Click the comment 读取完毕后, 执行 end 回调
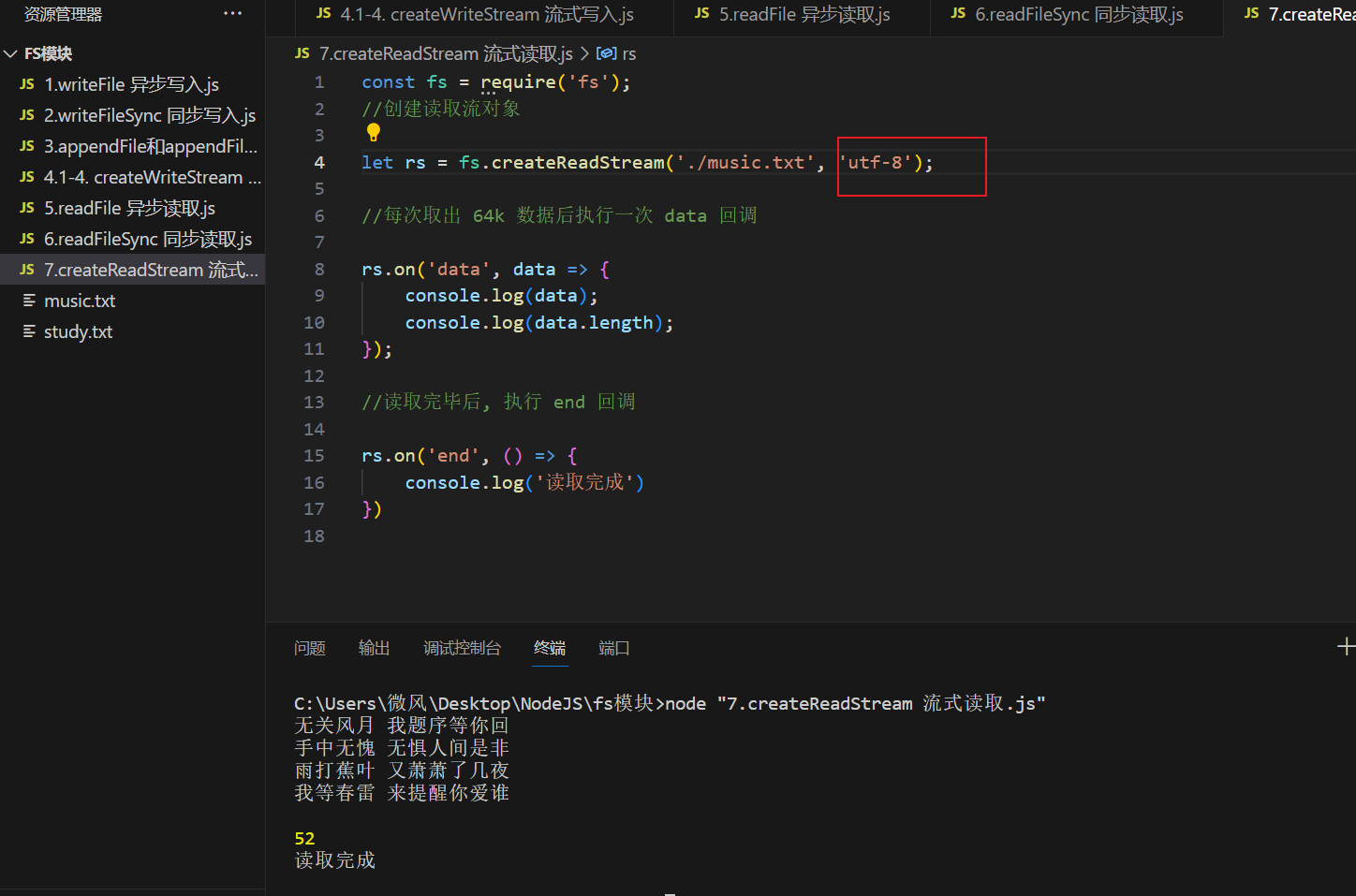The image size is (1356, 896). pos(498,403)
